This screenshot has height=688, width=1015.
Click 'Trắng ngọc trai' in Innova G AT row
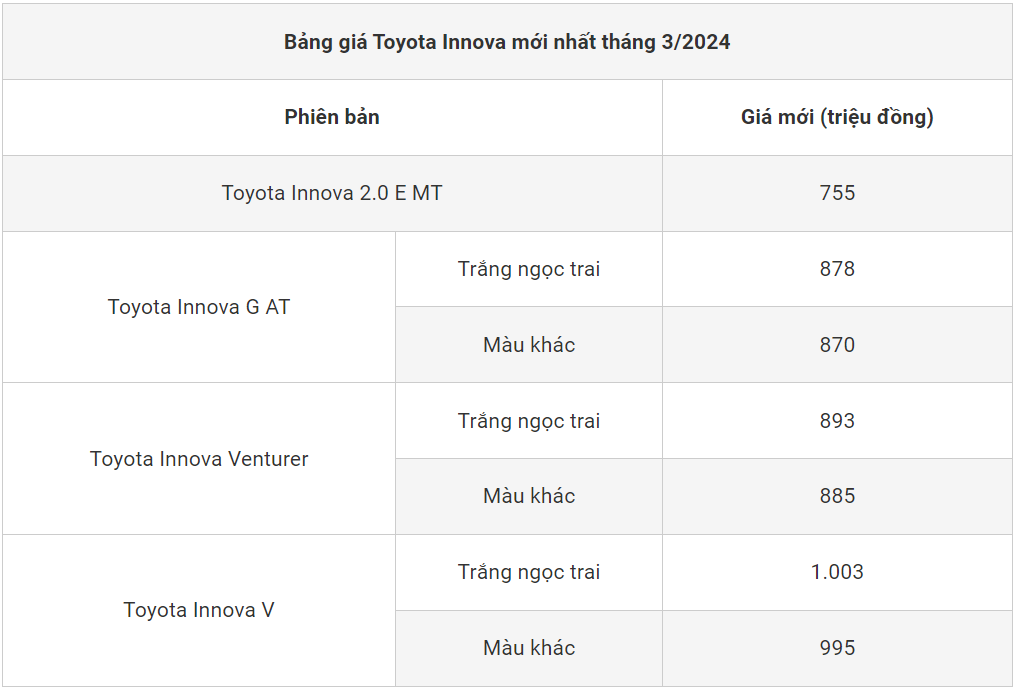(529, 269)
